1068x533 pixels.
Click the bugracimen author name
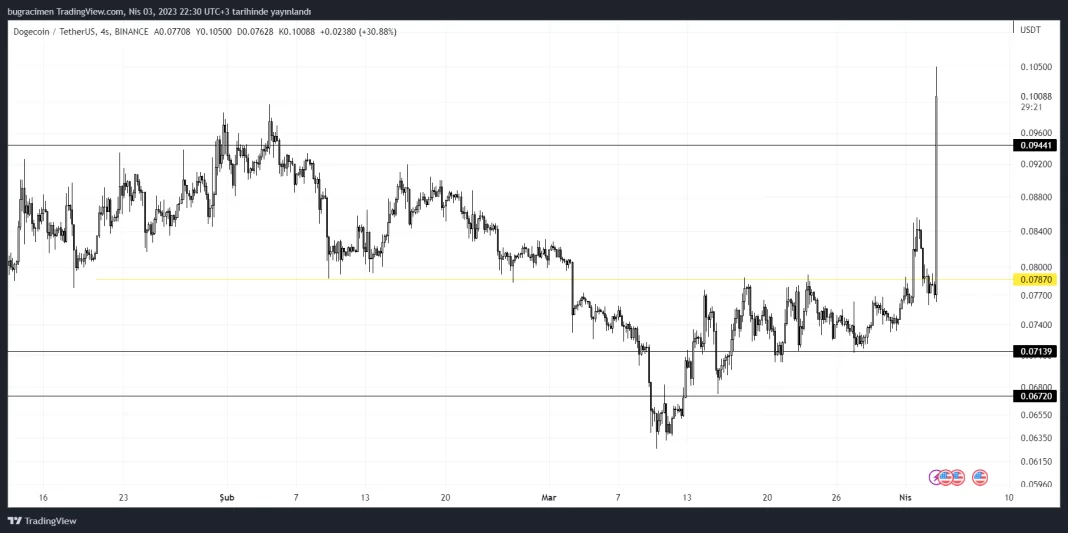(x=30, y=12)
